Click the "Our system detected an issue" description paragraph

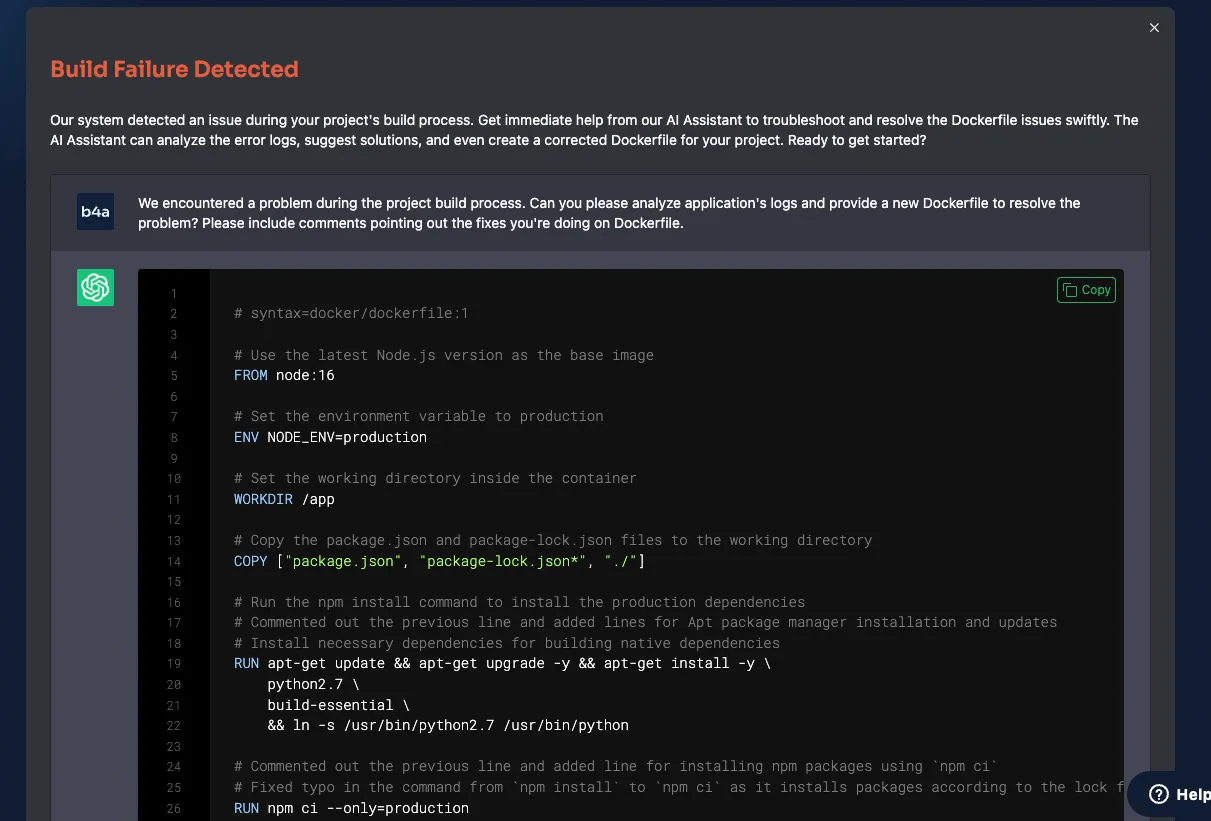[594, 130]
